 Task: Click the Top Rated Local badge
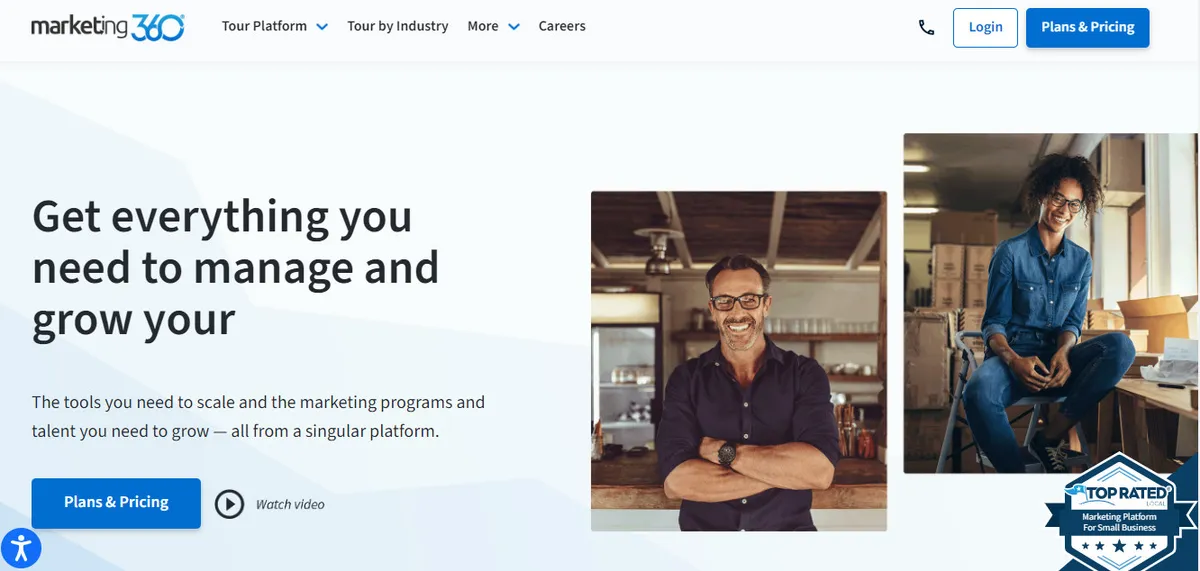1118,511
